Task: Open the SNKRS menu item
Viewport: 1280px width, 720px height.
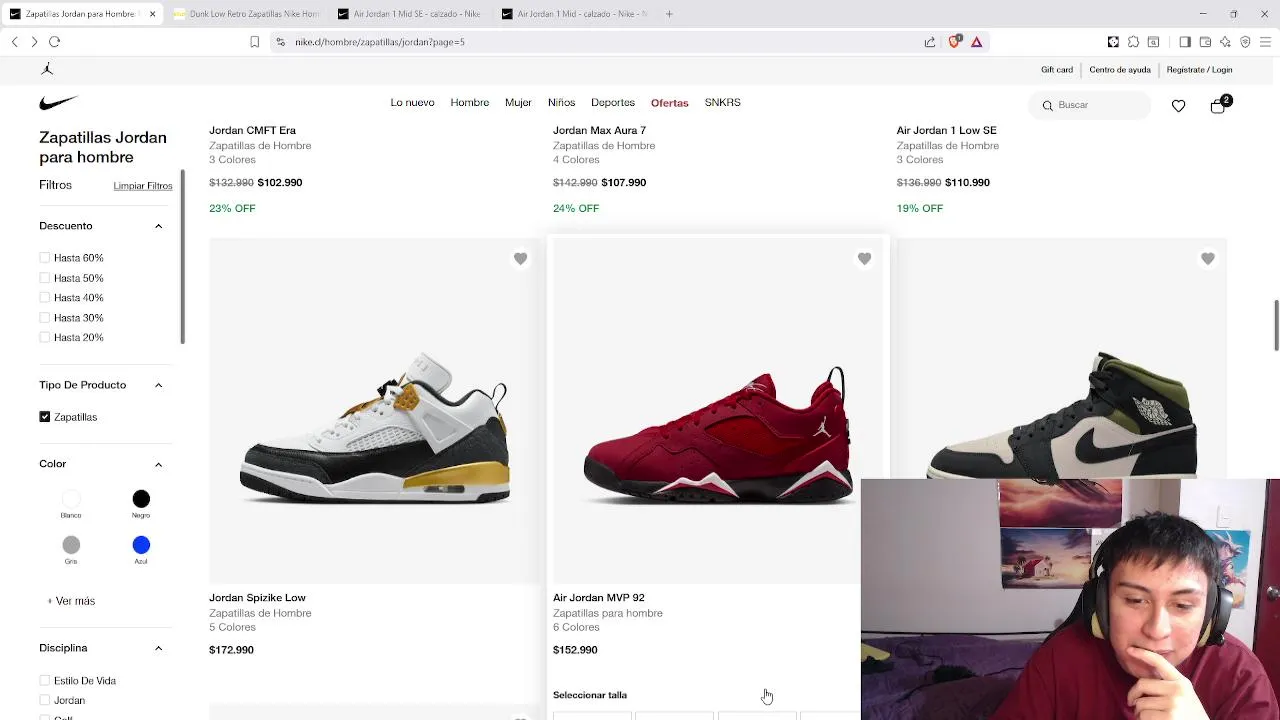Action: click(x=722, y=103)
